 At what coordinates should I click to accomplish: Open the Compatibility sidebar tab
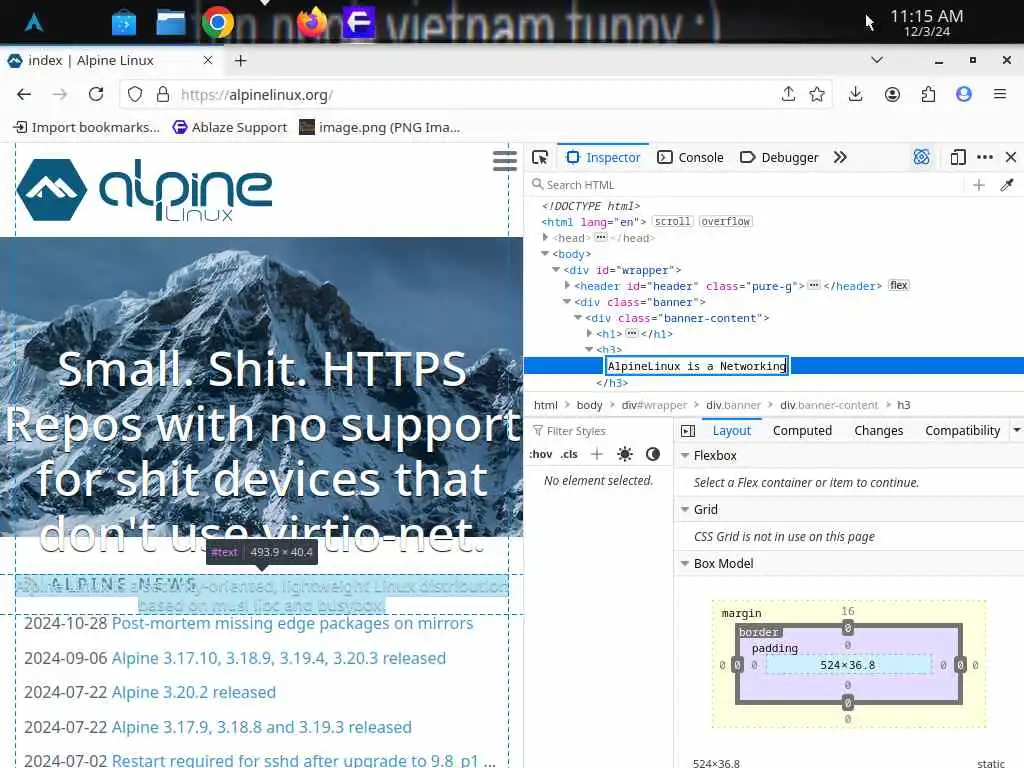point(963,430)
